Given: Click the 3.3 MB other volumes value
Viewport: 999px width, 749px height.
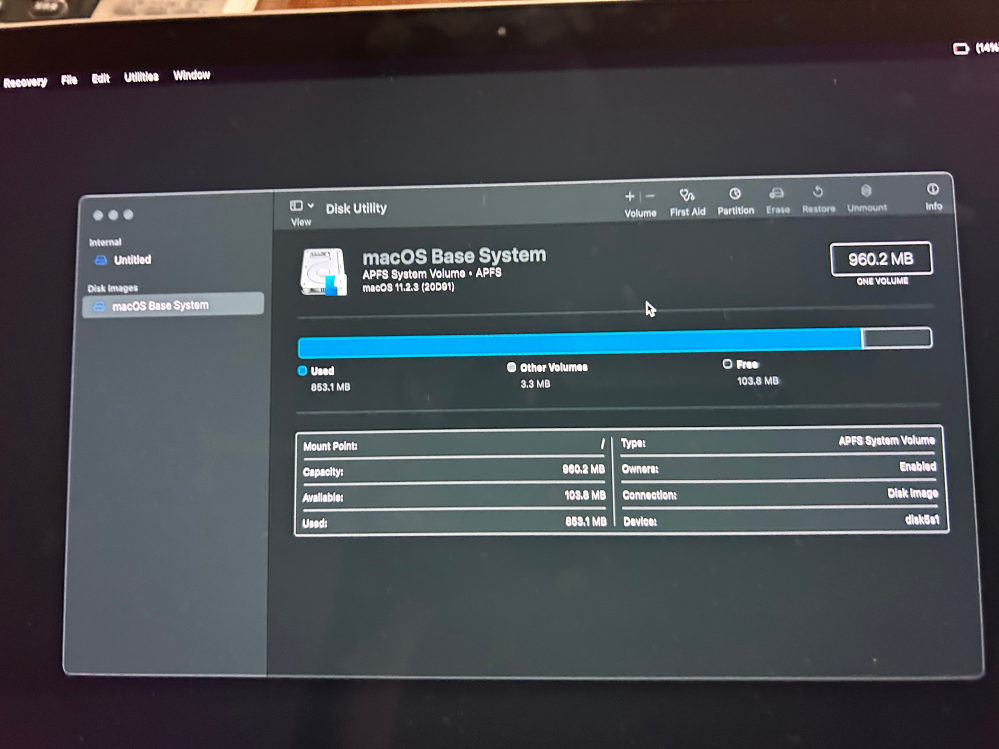Looking at the screenshot, I should 535,383.
